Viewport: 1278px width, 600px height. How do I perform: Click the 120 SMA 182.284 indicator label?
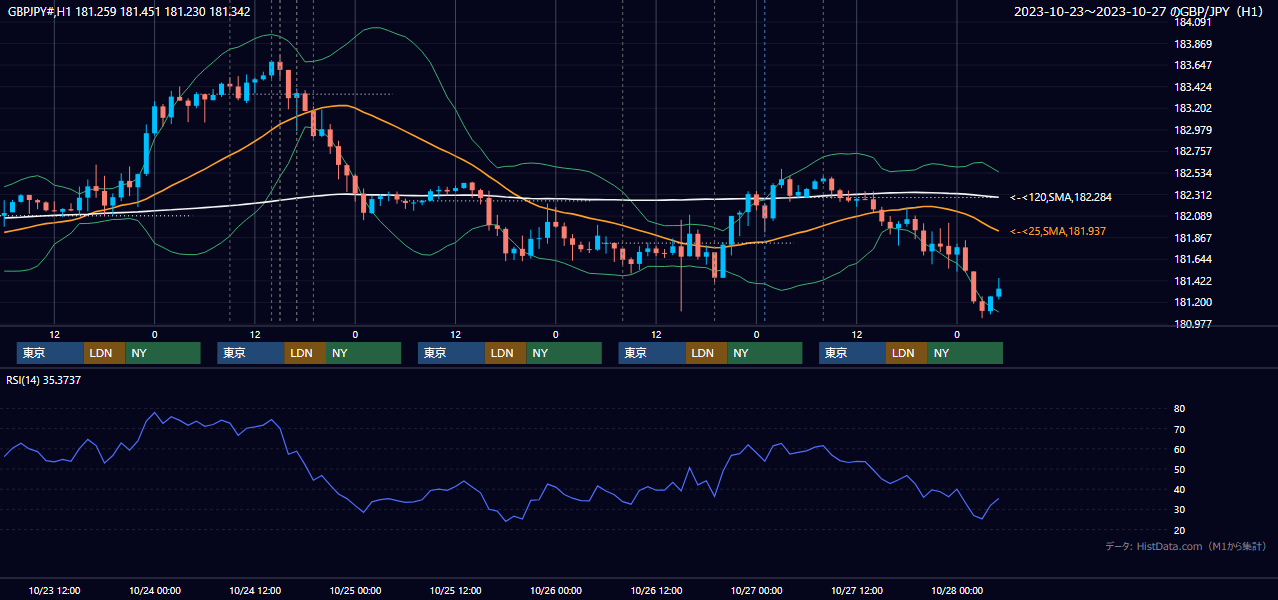coord(1061,197)
